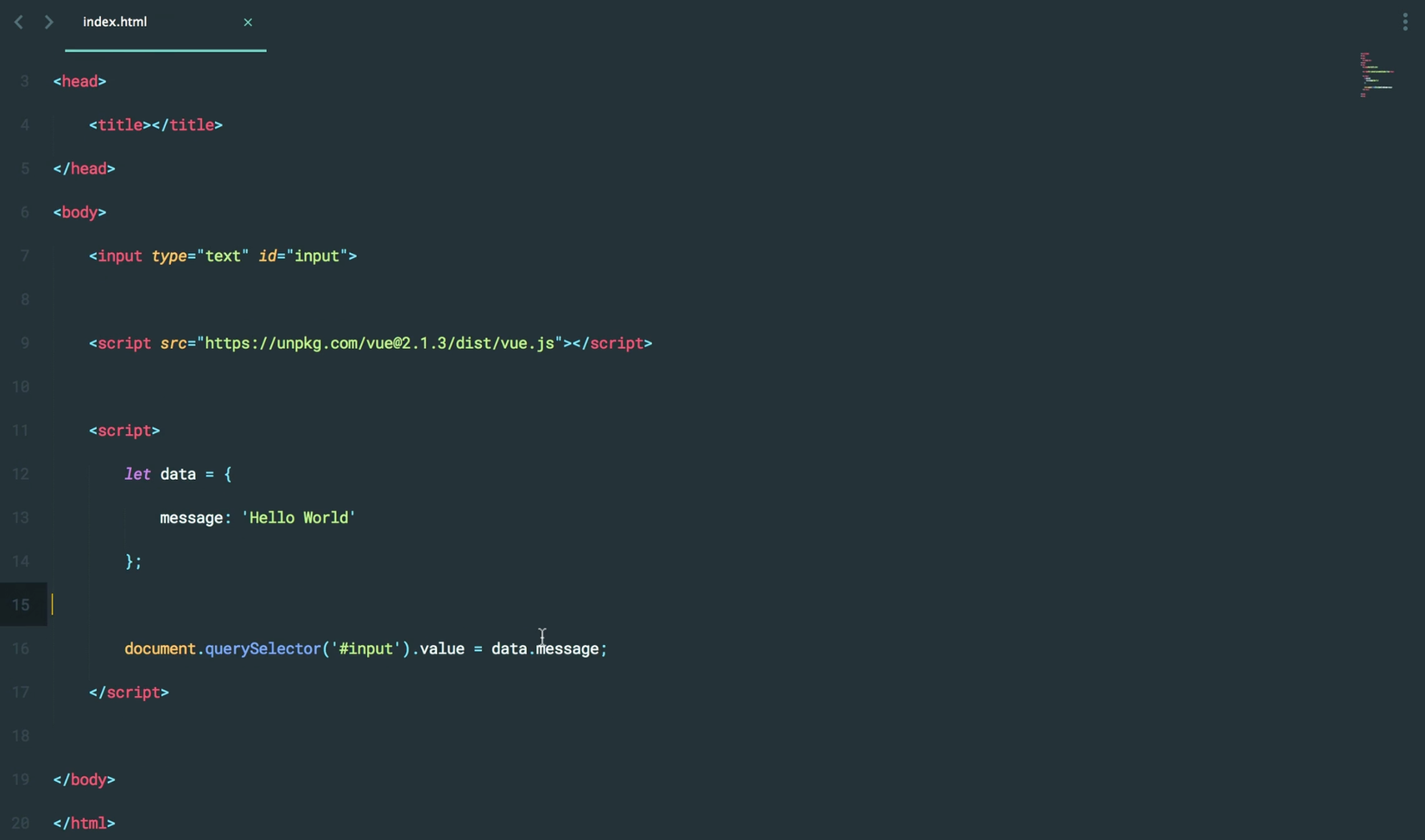Click line number 9 in the gutter
The width and height of the screenshot is (1425, 840).
(x=24, y=344)
